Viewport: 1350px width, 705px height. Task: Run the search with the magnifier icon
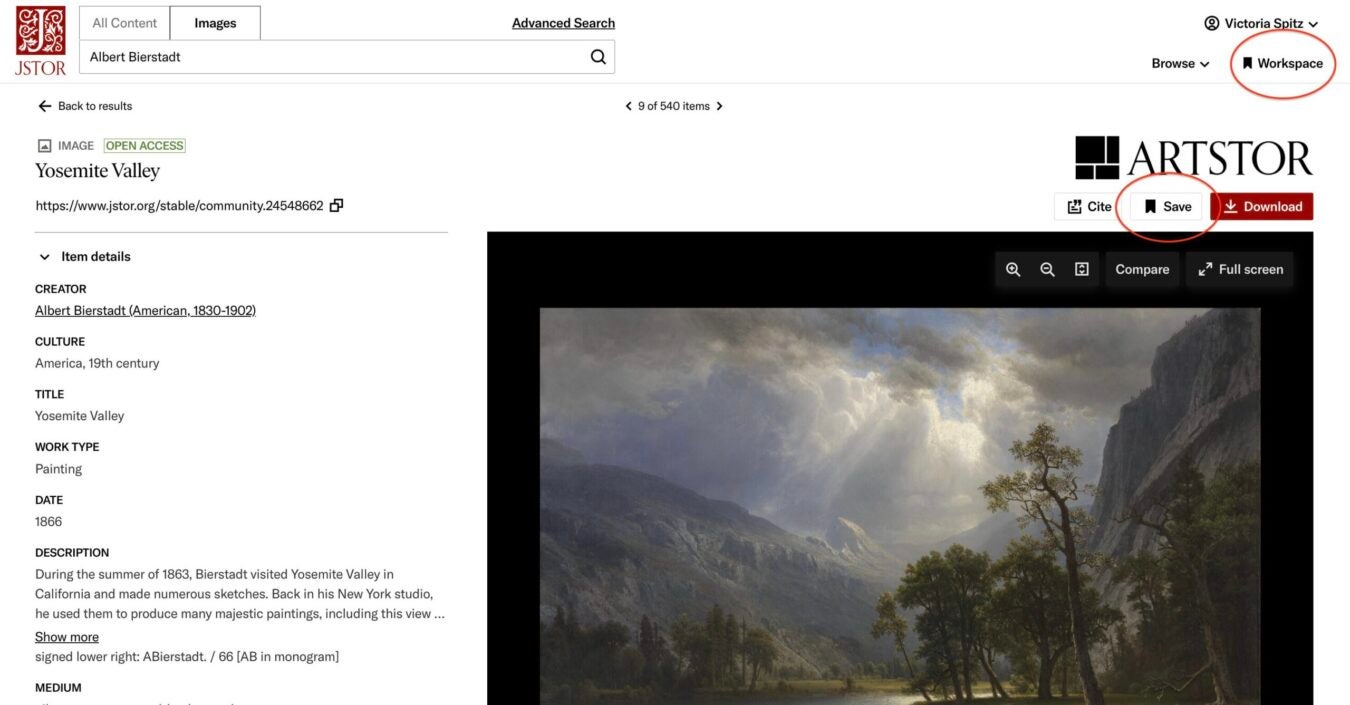point(598,57)
